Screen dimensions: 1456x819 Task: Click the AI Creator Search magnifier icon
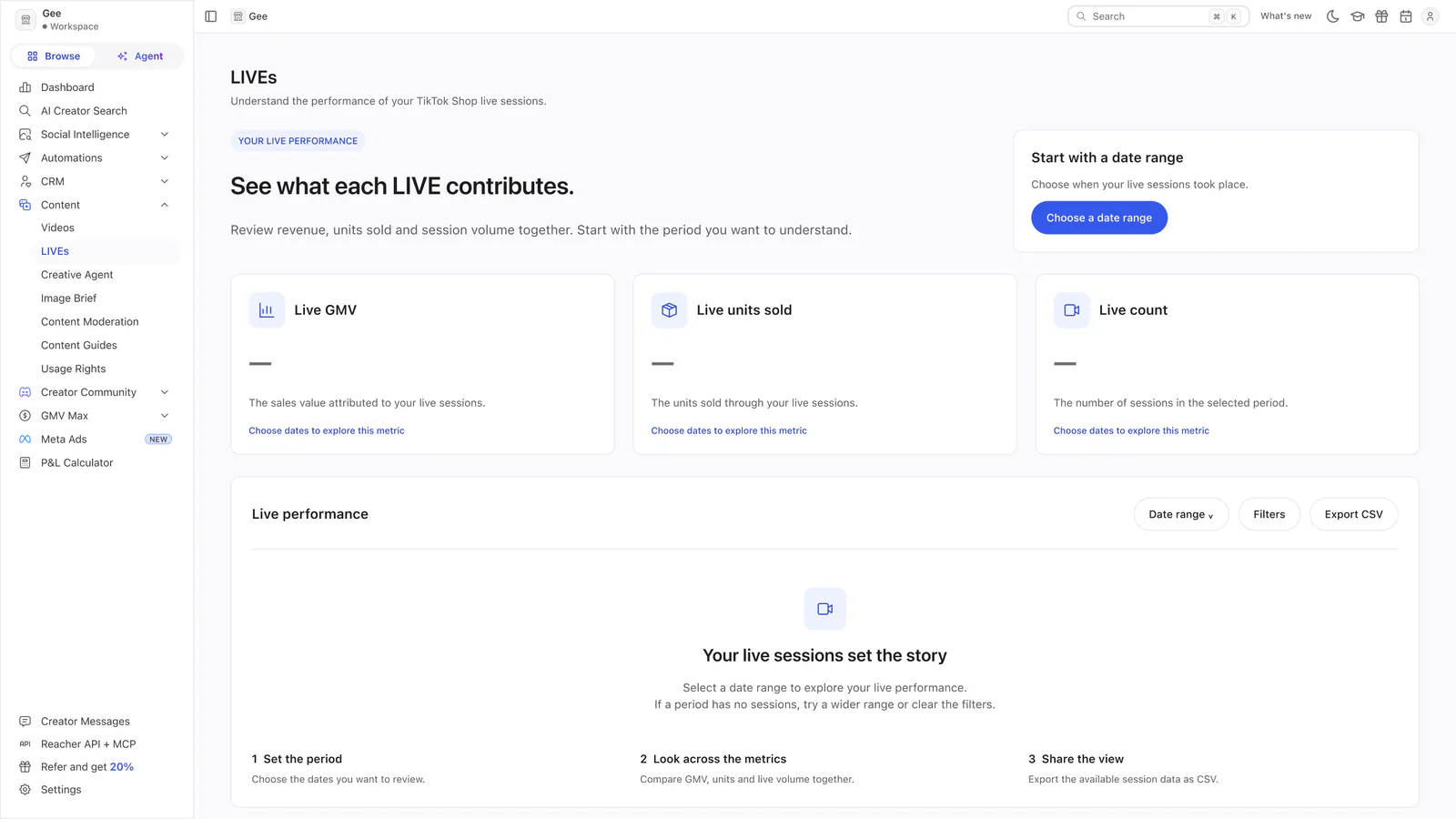(25, 111)
